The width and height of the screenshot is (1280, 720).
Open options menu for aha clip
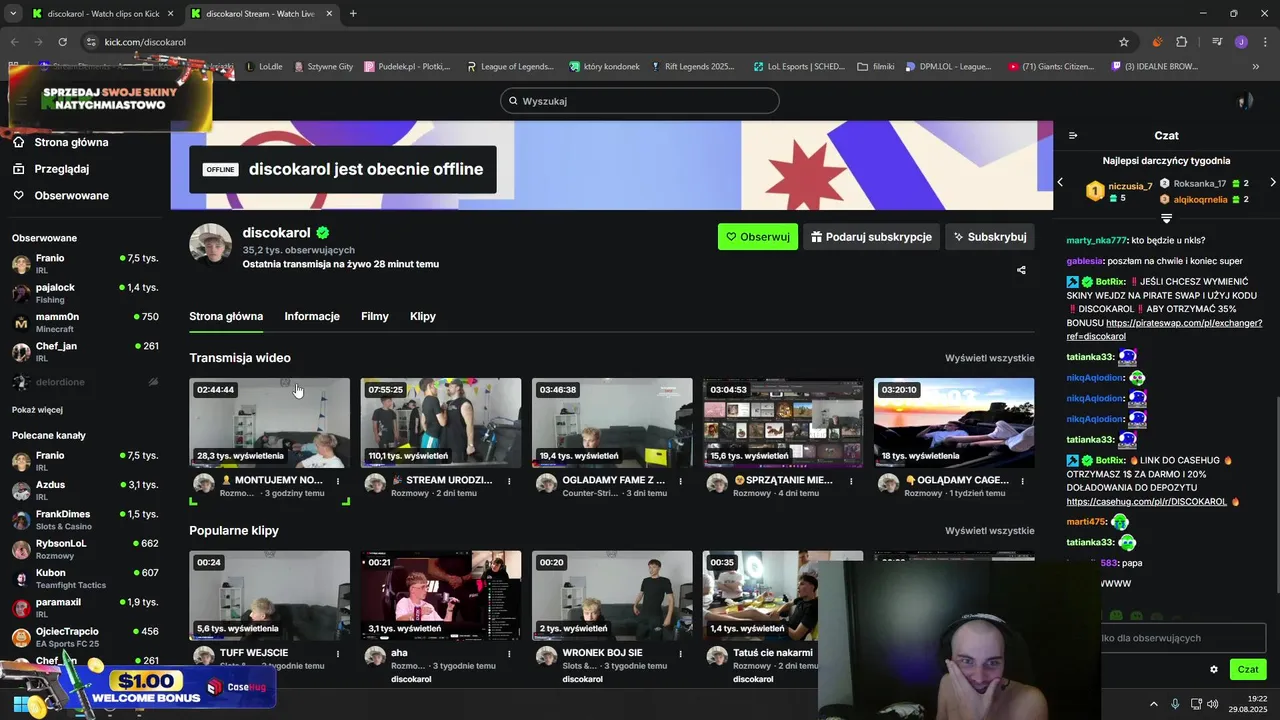[509, 654]
